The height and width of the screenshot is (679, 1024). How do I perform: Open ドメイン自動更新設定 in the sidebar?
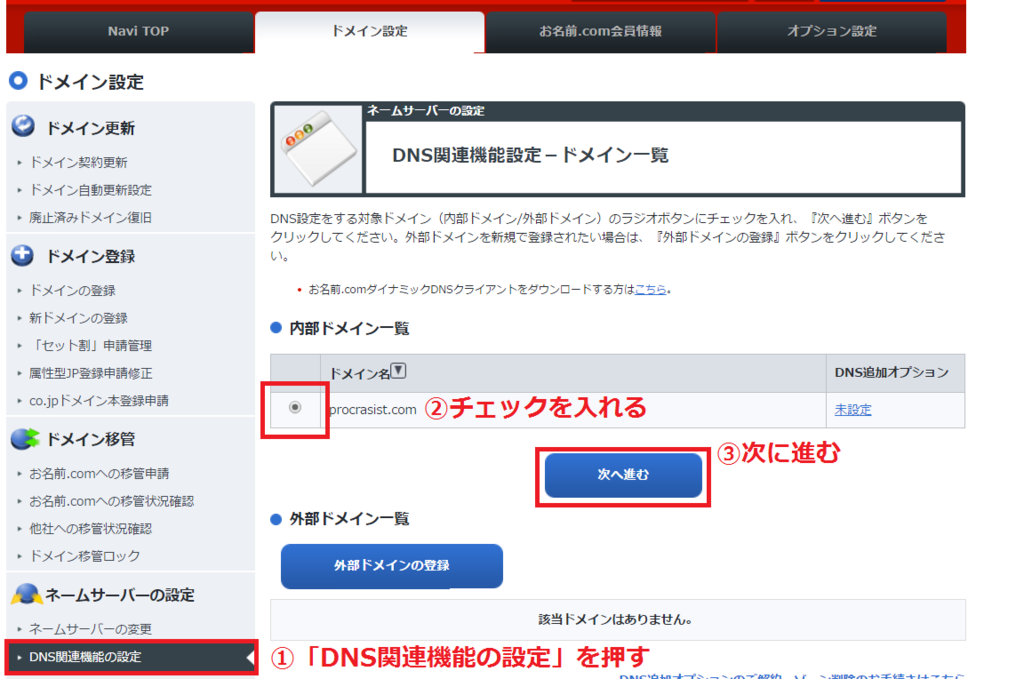(91, 190)
